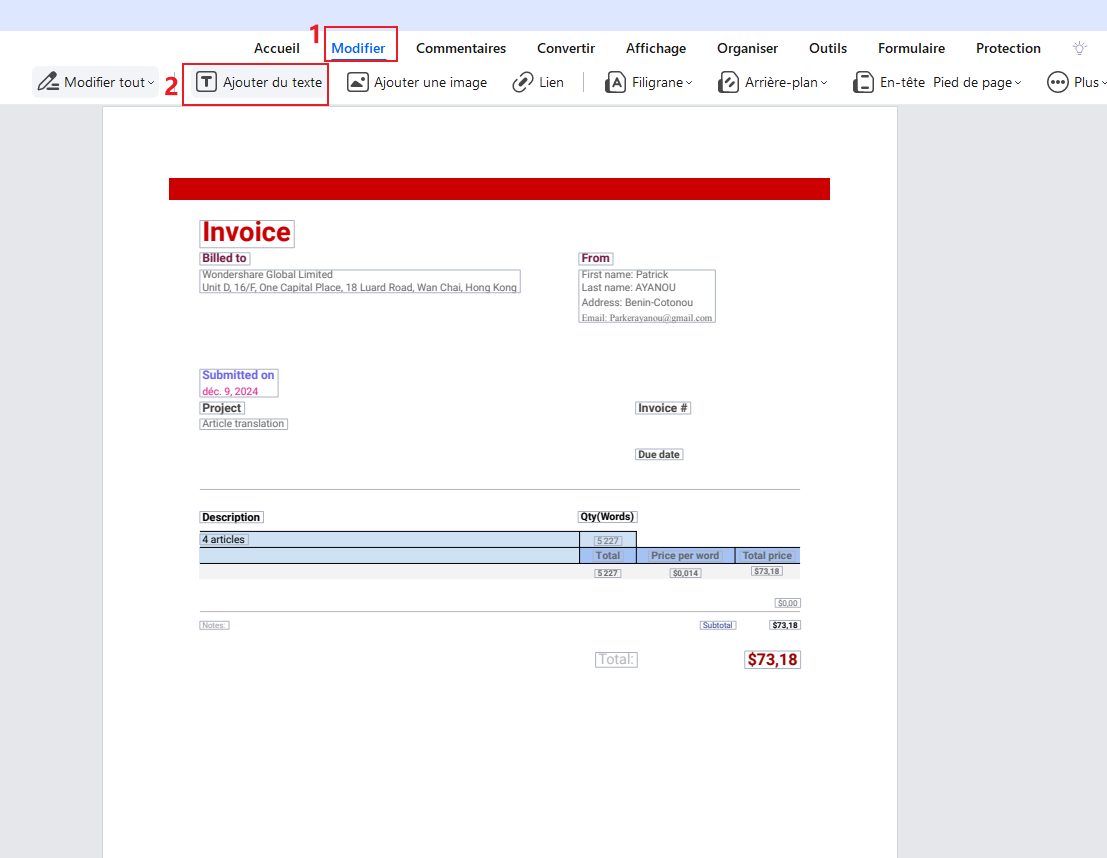
Task: Switch to the Affichage tab
Action: [656, 48]
